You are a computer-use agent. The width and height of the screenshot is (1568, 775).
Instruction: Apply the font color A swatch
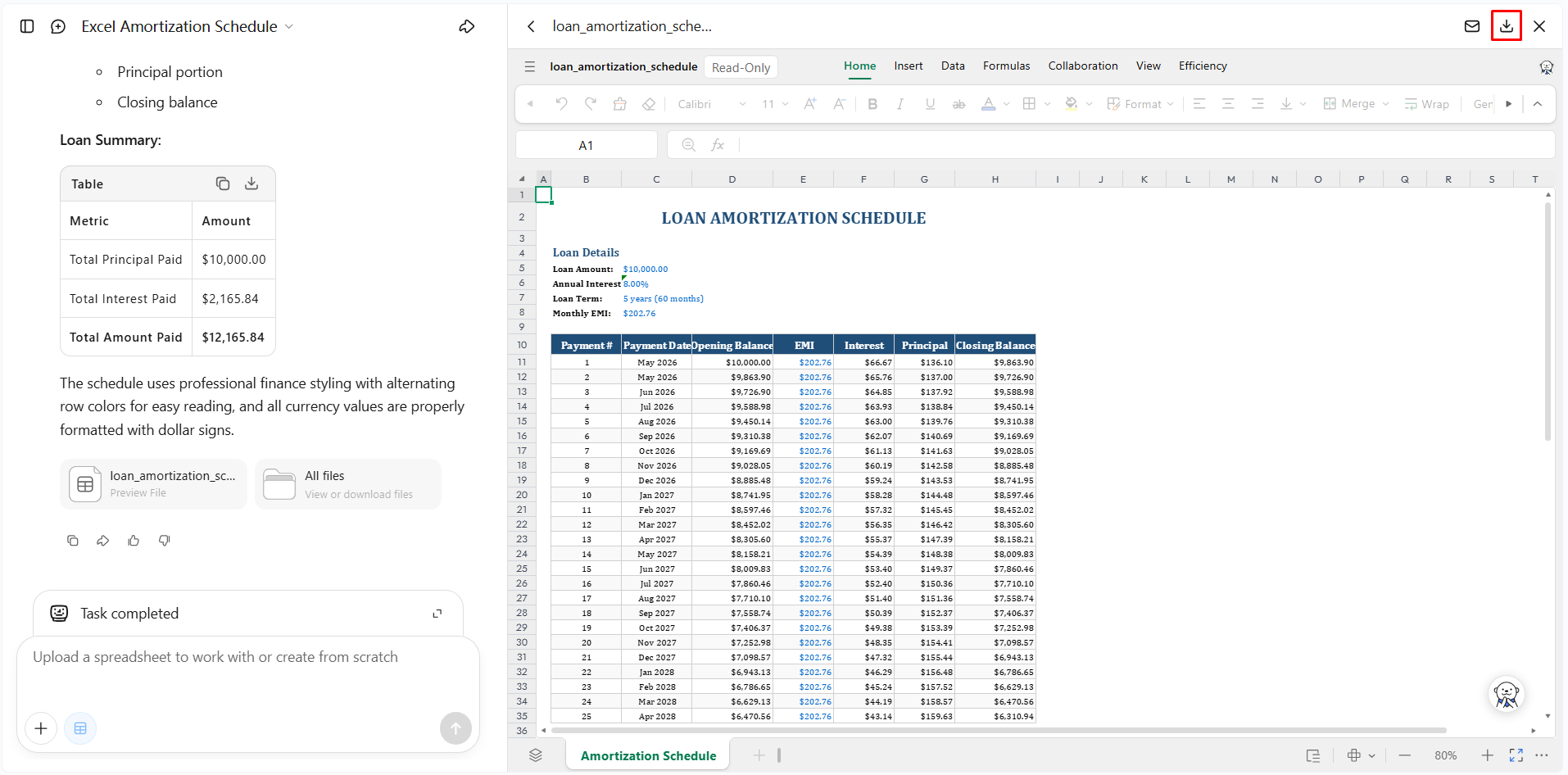pyautogui.click(x=989, y=103)
